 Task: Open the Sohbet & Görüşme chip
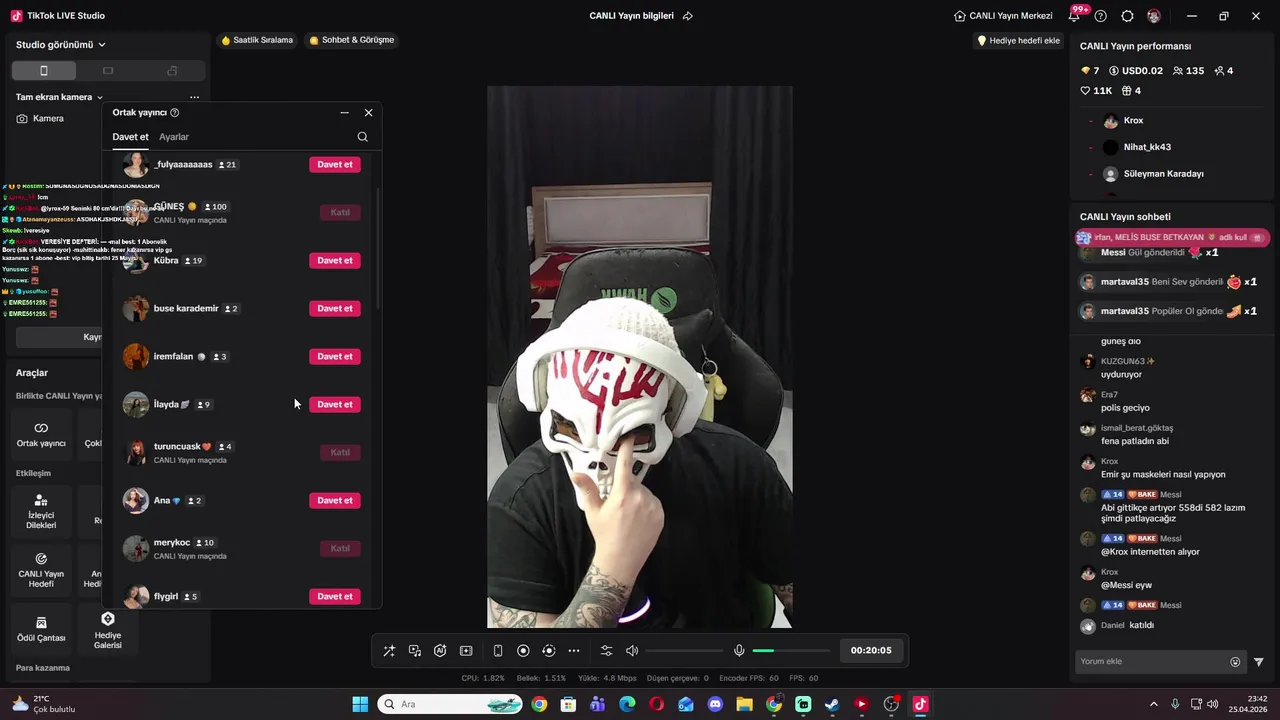click(352, 40)
